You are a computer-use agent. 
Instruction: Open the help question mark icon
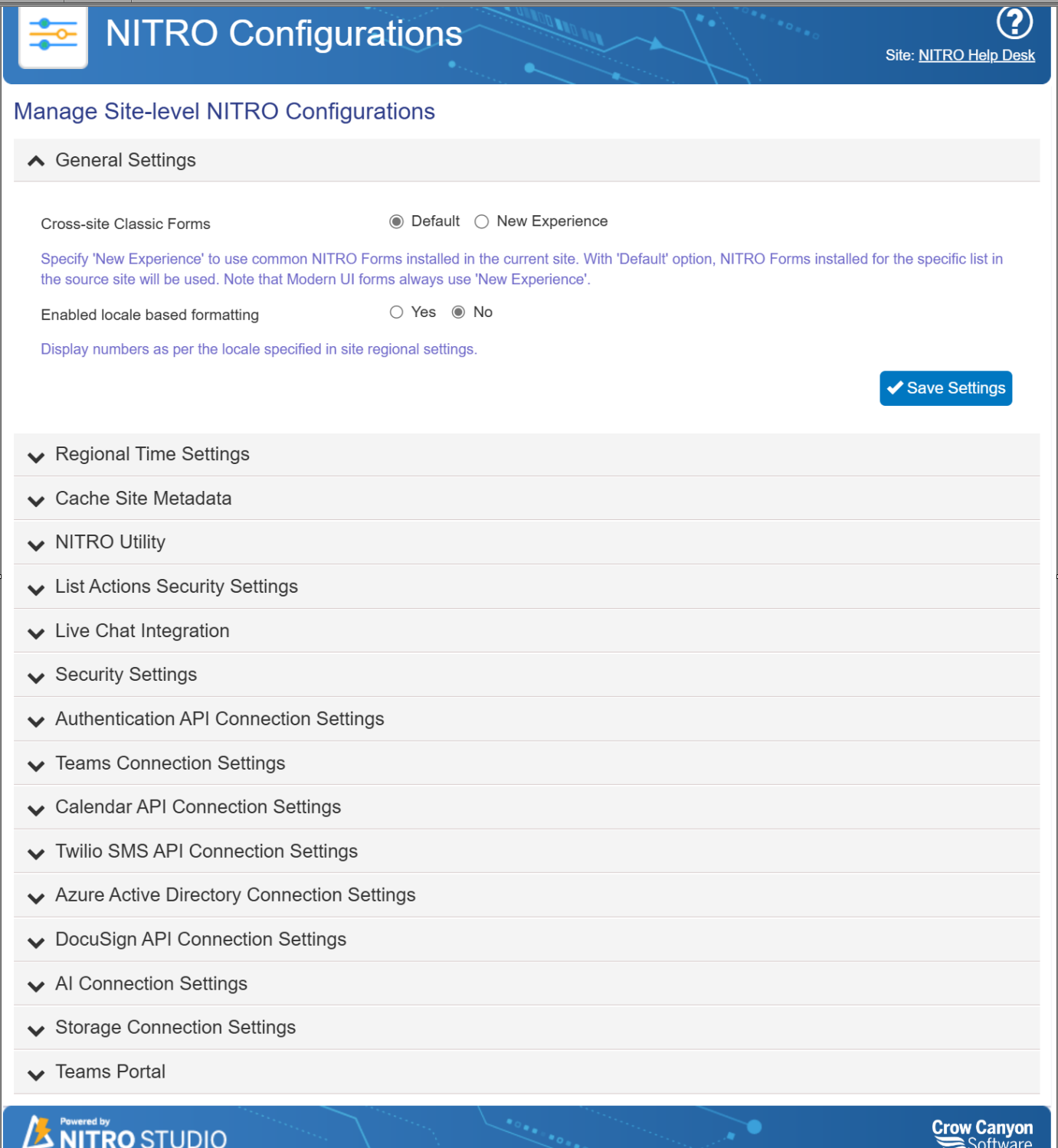pos(1014,22)
